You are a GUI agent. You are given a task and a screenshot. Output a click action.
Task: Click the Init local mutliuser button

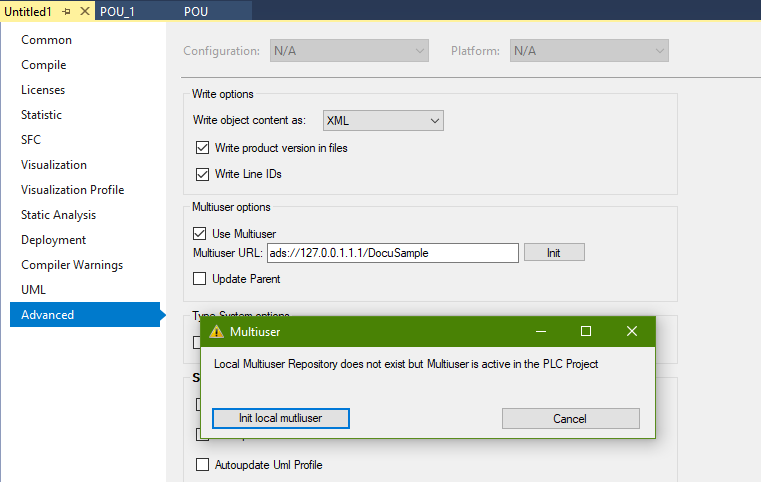[281, 418]
